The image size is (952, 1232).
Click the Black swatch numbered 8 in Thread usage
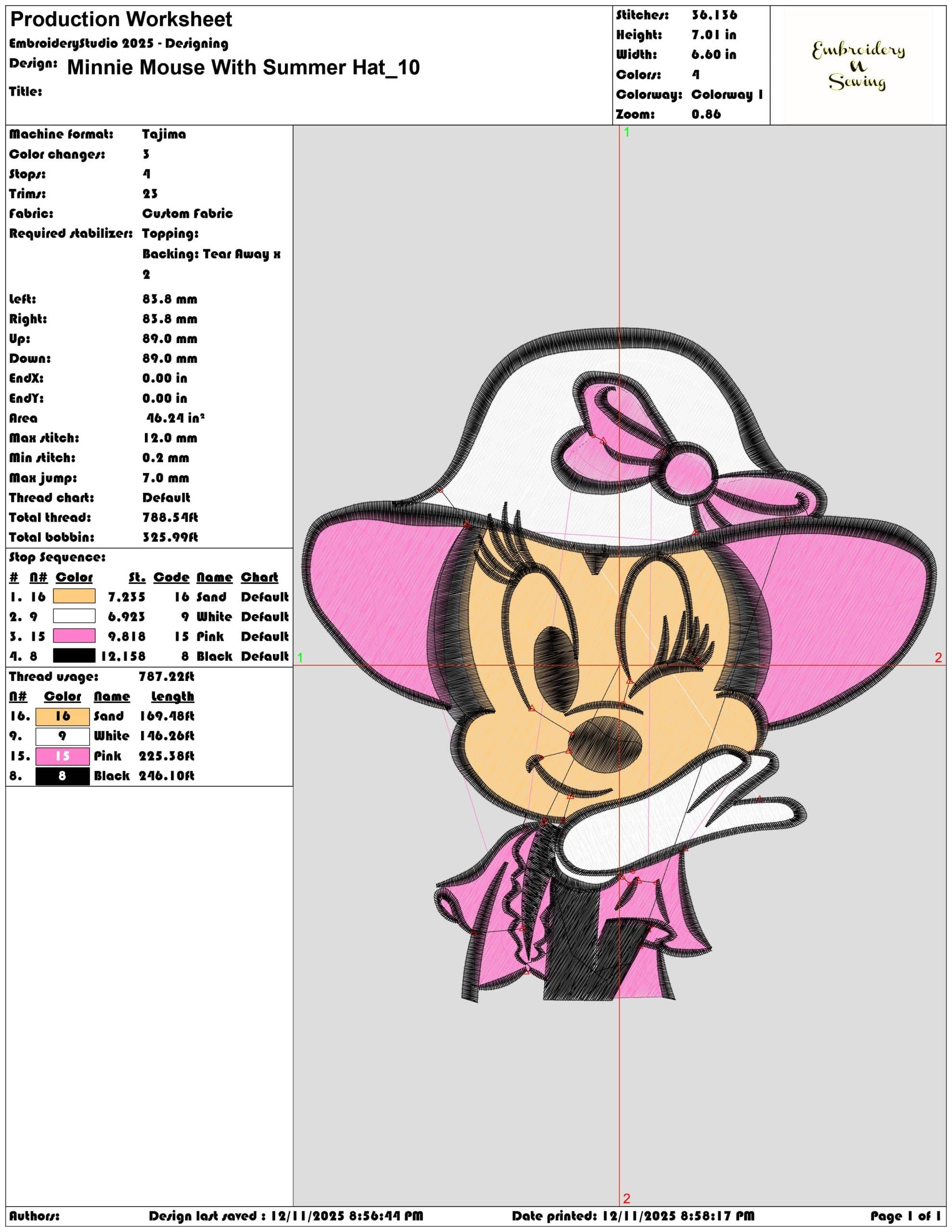[63, 776]
